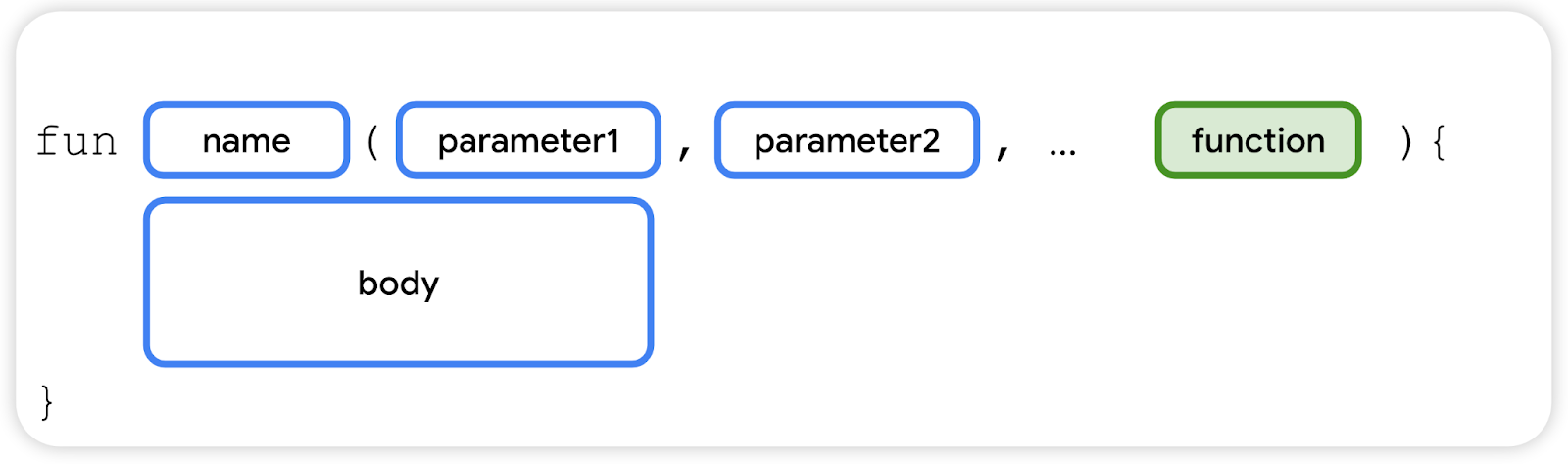Click the 'name' label text

tap(246, 141)
